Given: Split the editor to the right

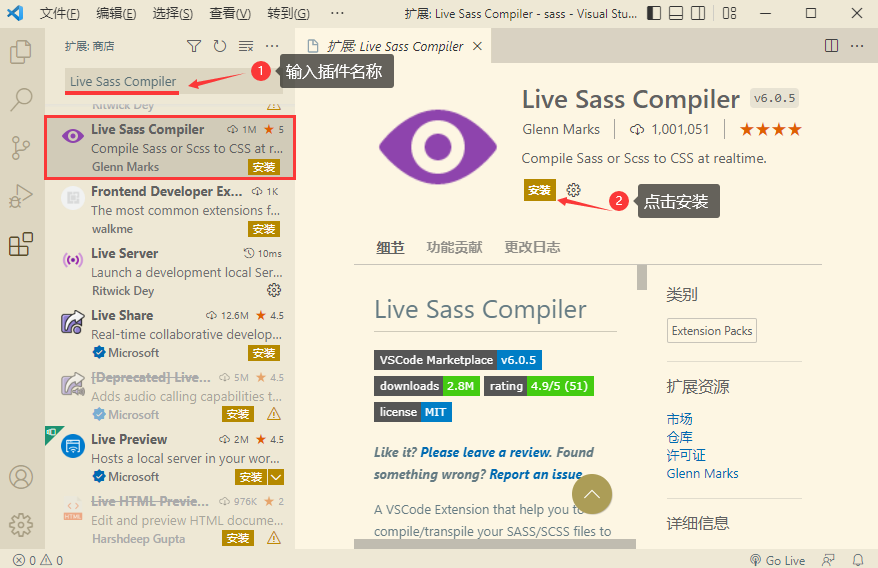Looking at the screenshot, I should (x=832, y=46).
